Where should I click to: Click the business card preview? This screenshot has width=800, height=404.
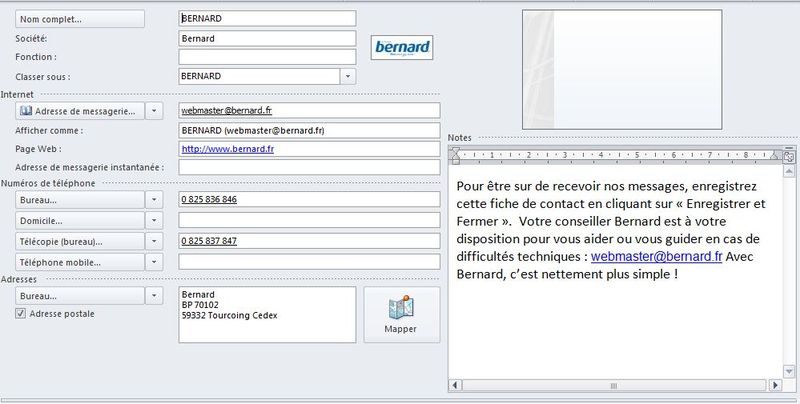pyautogui.click(x=622, y=69)
